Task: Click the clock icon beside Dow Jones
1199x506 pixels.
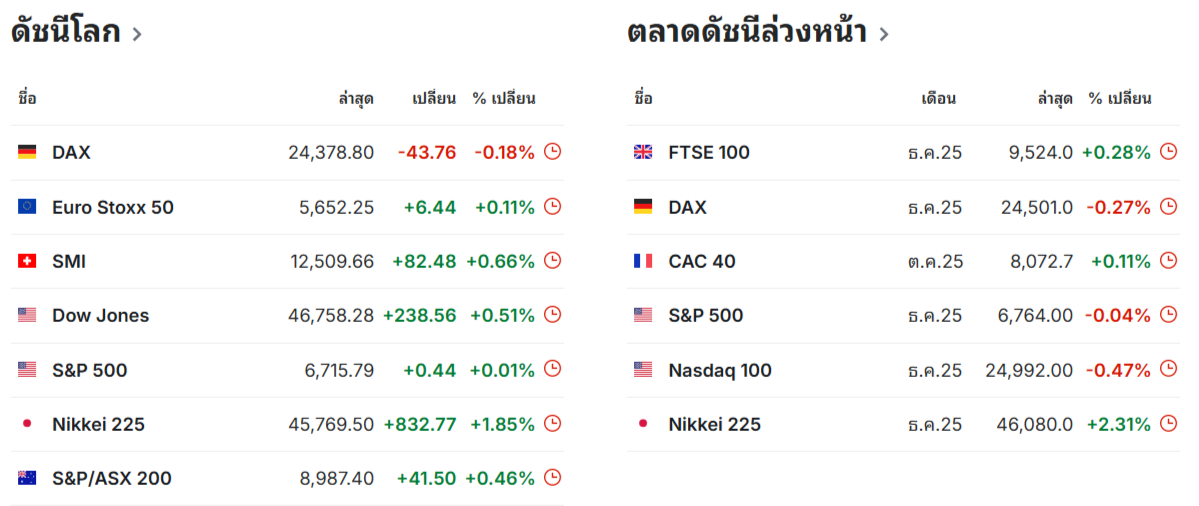Action: [x=552, y=315]
